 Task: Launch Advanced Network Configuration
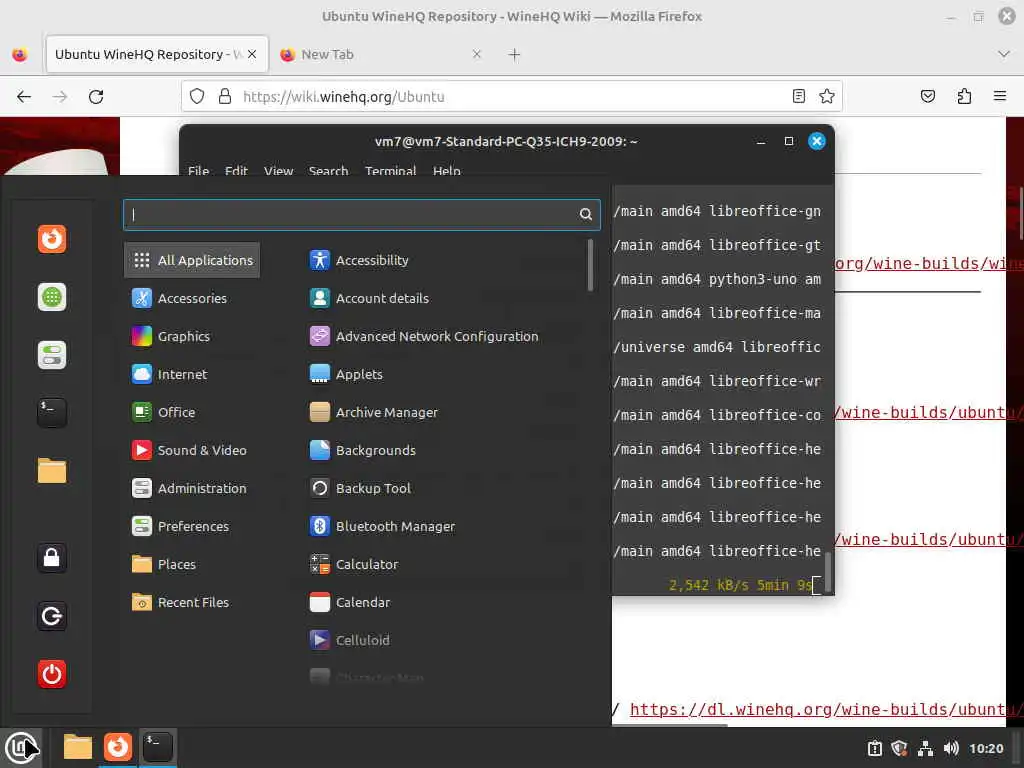[424, 336]
